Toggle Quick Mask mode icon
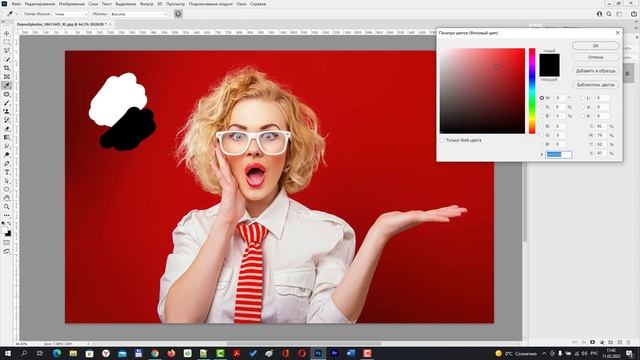Viewport: 640px width, 360px height. (x=7, y=242)
